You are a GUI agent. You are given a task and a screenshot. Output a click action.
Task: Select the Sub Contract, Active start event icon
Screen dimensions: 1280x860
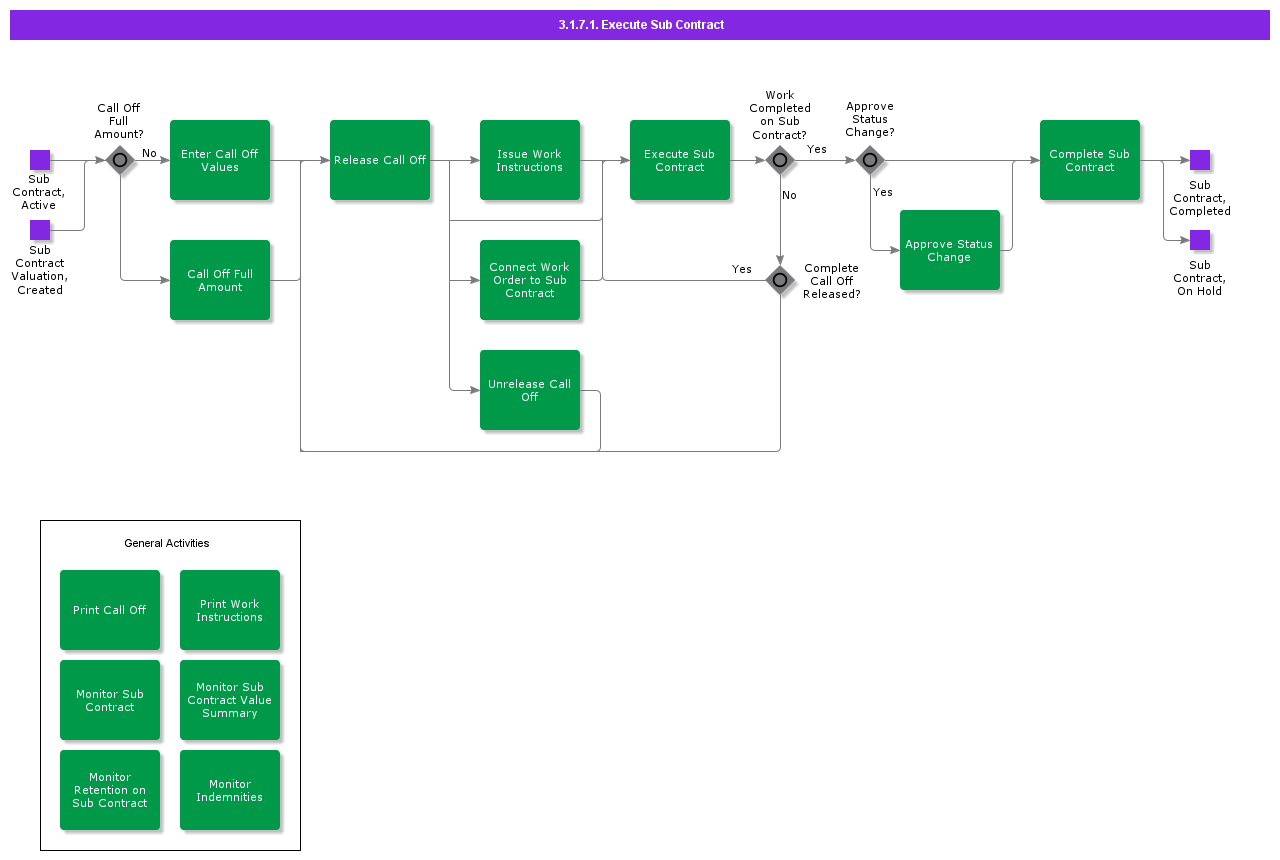point(40,159)
